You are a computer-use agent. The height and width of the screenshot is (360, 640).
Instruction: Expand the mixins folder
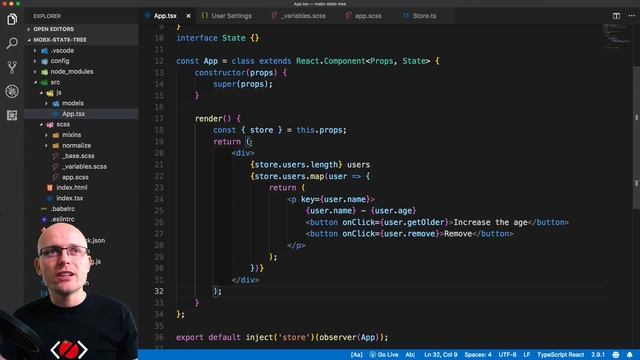coord(71,135)
